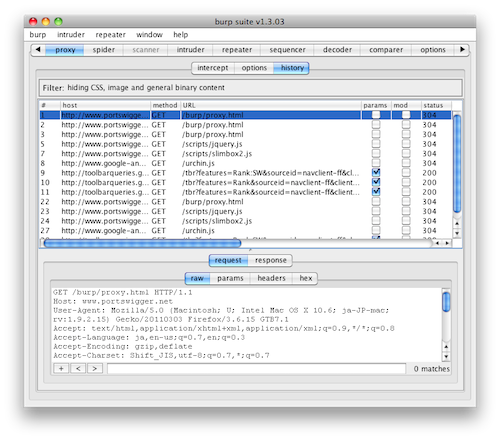
Task: Uncheck params checkbox for row 11
Action: coord(376,192)
